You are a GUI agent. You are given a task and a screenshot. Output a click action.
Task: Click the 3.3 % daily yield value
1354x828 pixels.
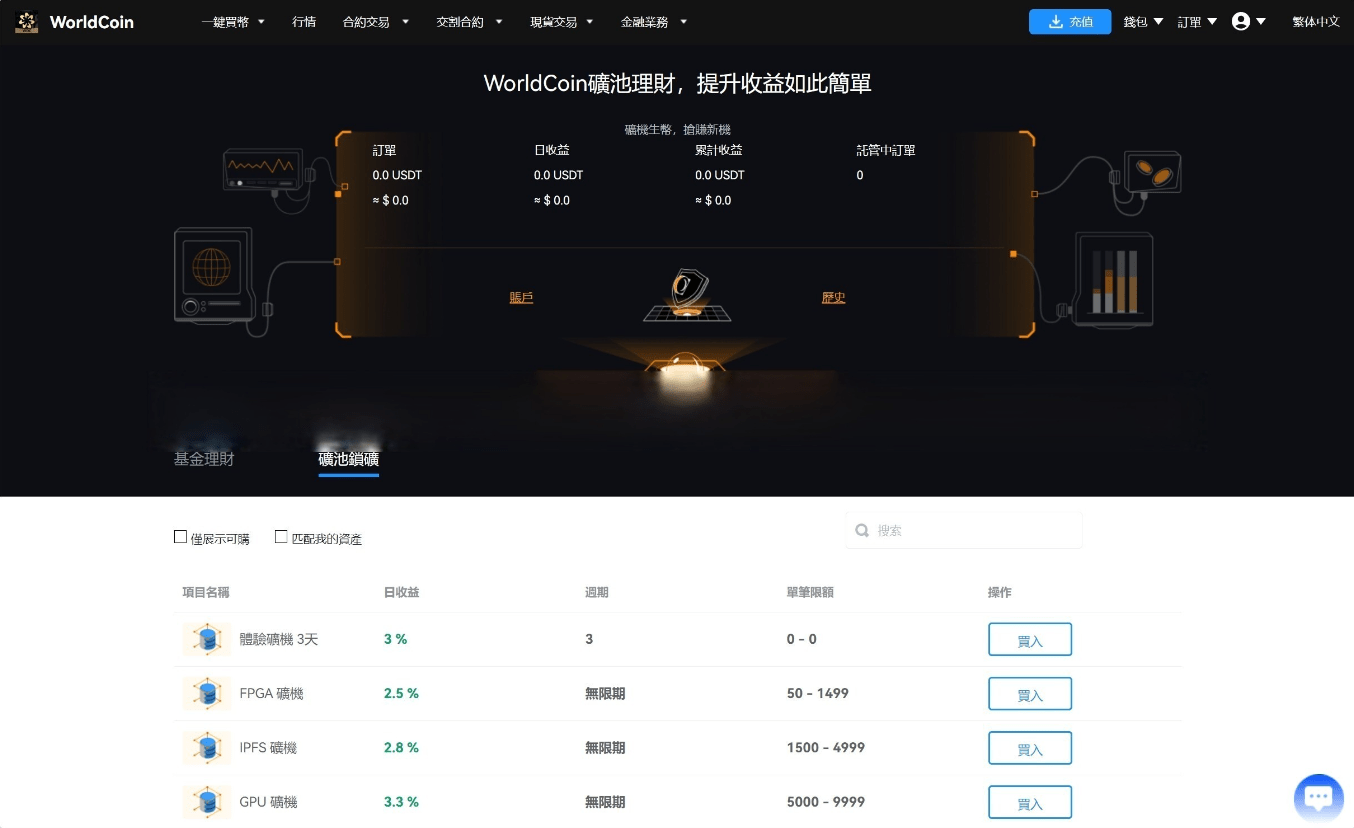click(x=401, y=801)
